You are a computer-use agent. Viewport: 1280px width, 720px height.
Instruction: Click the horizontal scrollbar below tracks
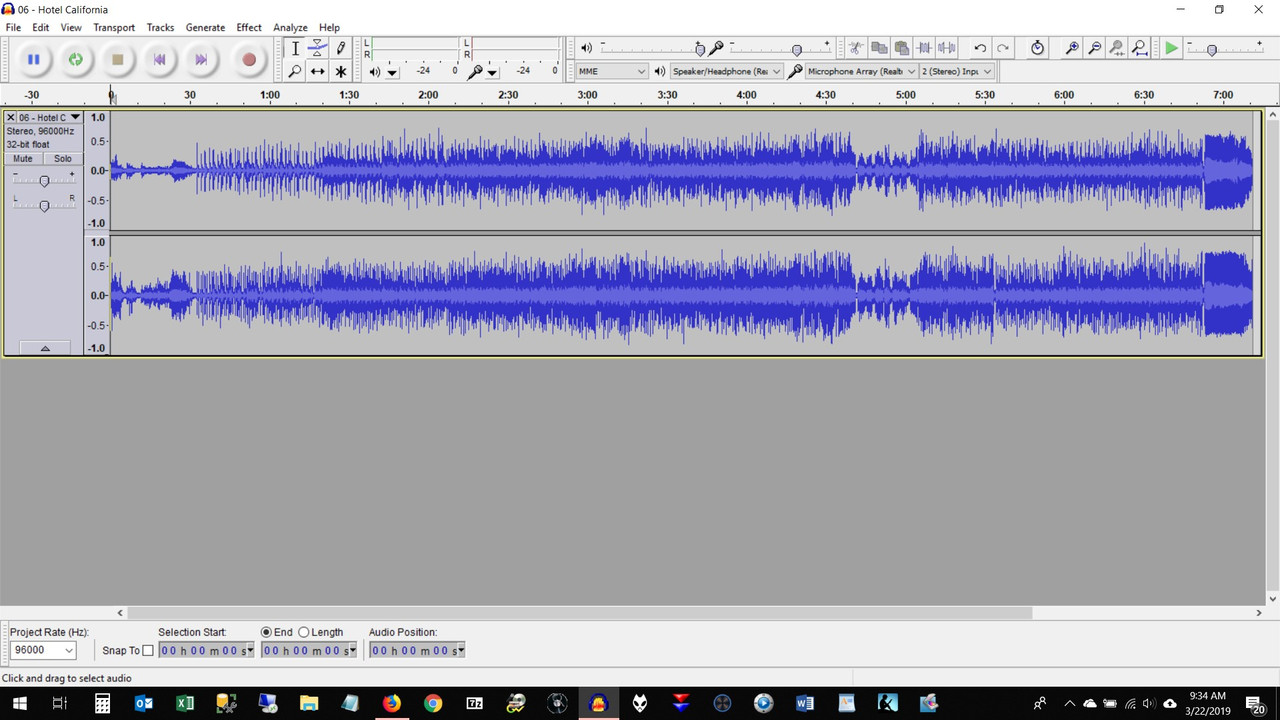point(580,613)
